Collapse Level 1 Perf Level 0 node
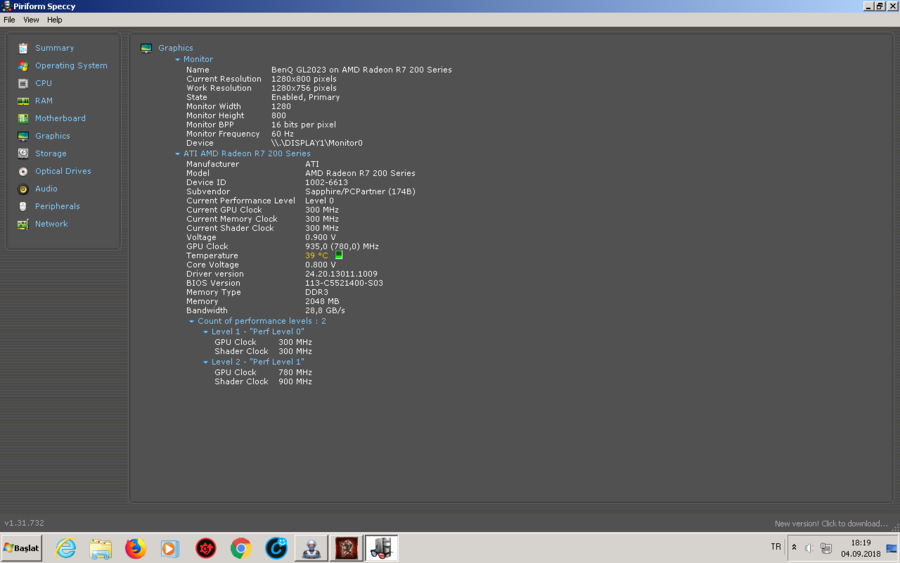The width and height of the screenshot is (900, 563). click(205, 332)
